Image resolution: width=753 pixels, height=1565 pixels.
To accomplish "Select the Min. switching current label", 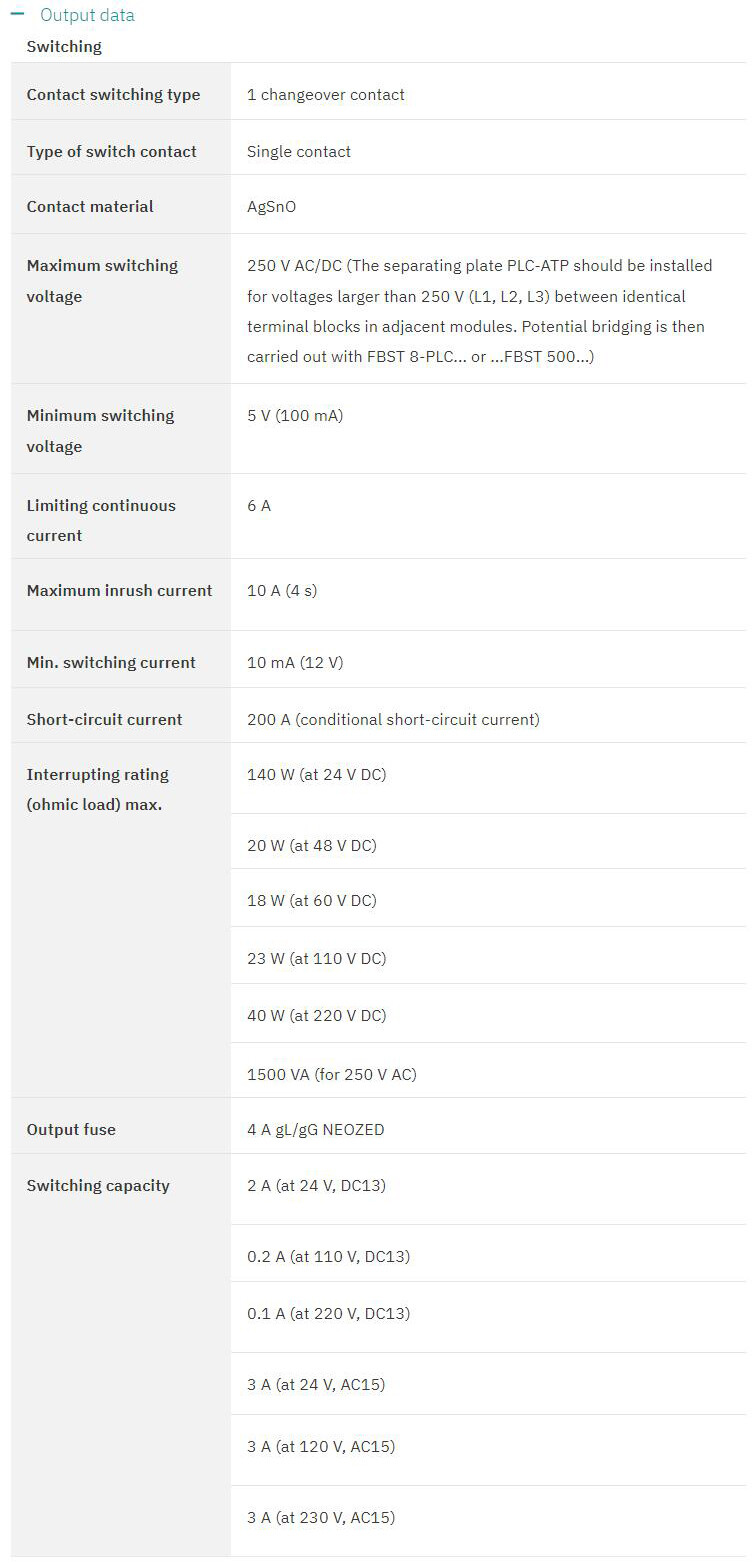I will tap(111, 663).
